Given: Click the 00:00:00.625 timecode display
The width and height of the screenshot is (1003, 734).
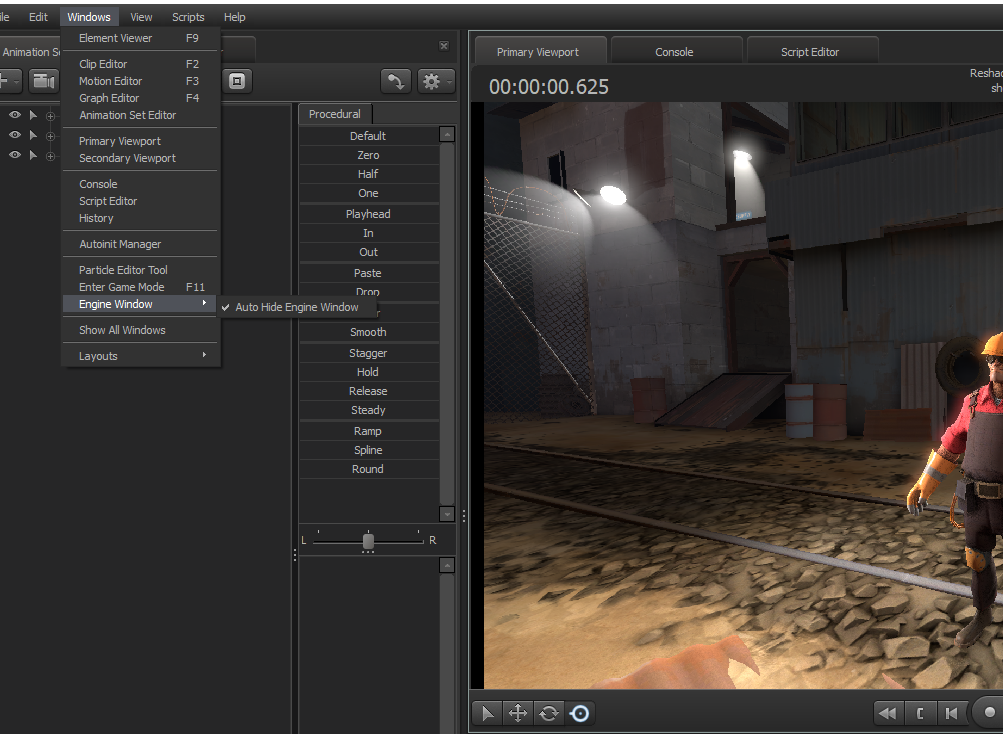Looking at the screenshot, I should (x=549, y=87).
